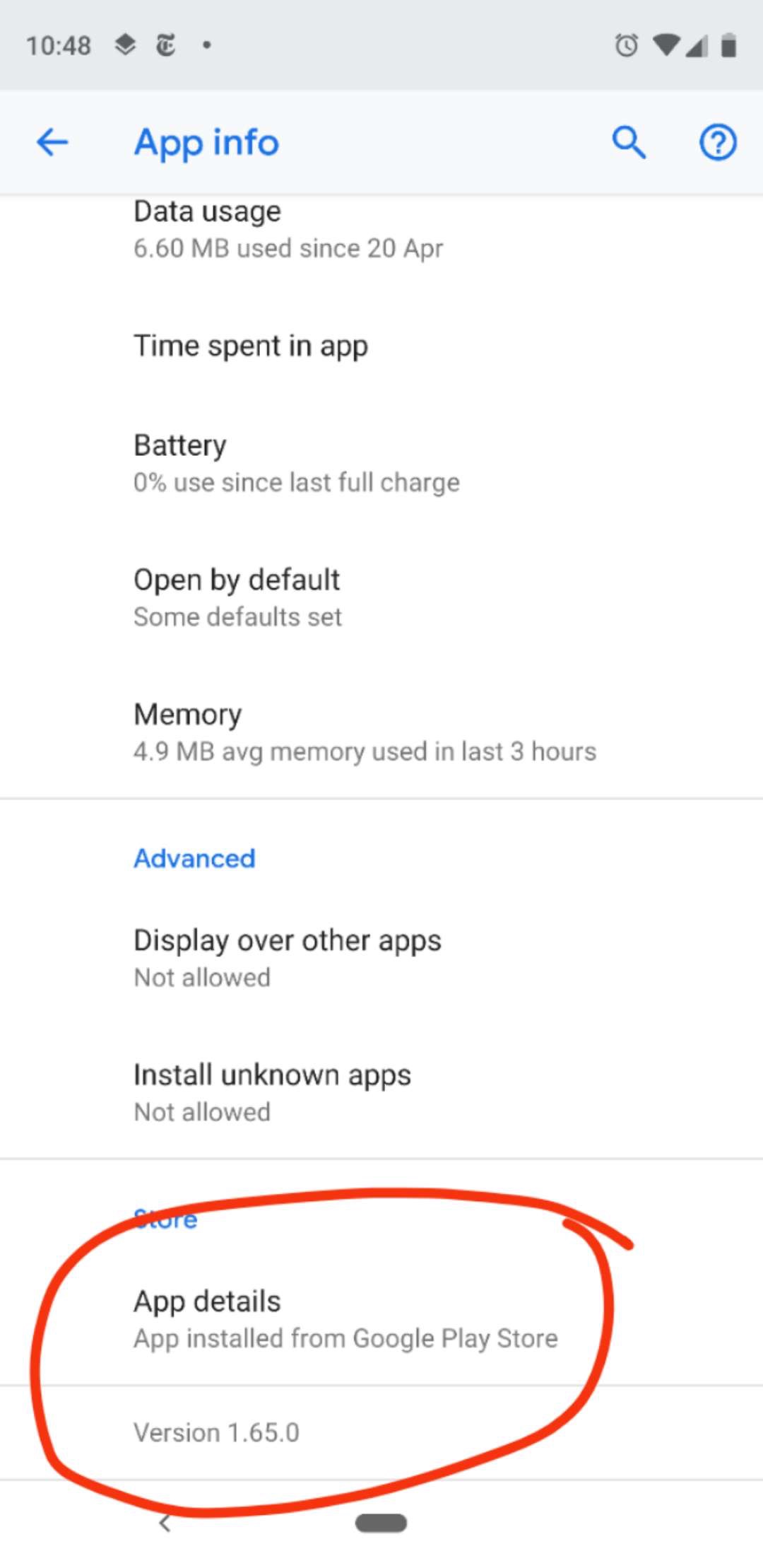The height and width of the screenshot is (1568, 763).
Task: Open help via the question mark icon
Action: click(718, 142)
